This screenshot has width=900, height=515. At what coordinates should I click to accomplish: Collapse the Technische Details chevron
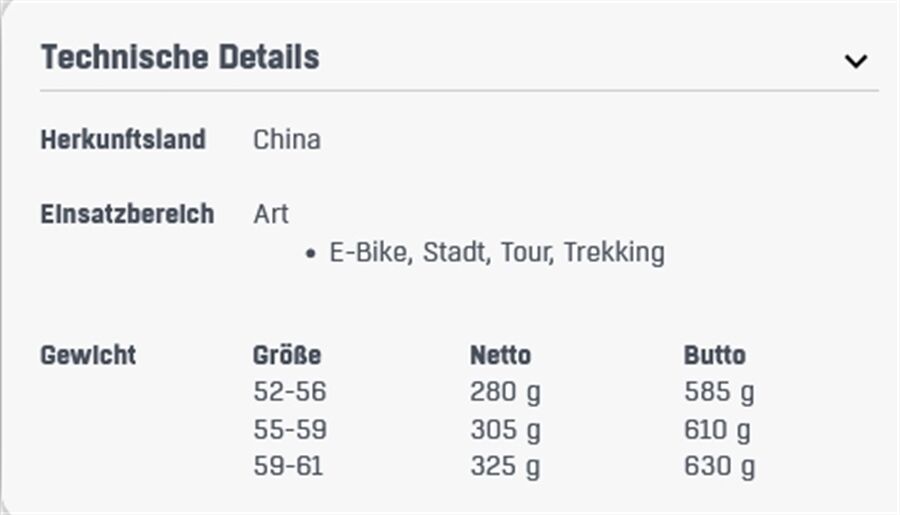[x=855, y=60]
